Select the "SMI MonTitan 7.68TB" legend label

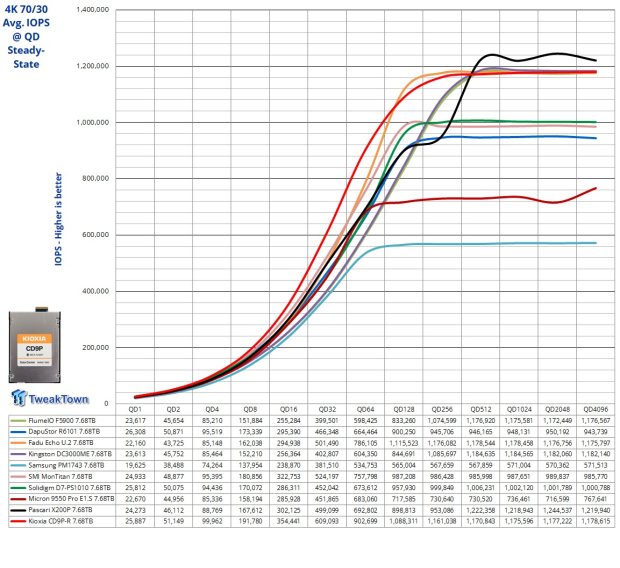tap(60, 477)
